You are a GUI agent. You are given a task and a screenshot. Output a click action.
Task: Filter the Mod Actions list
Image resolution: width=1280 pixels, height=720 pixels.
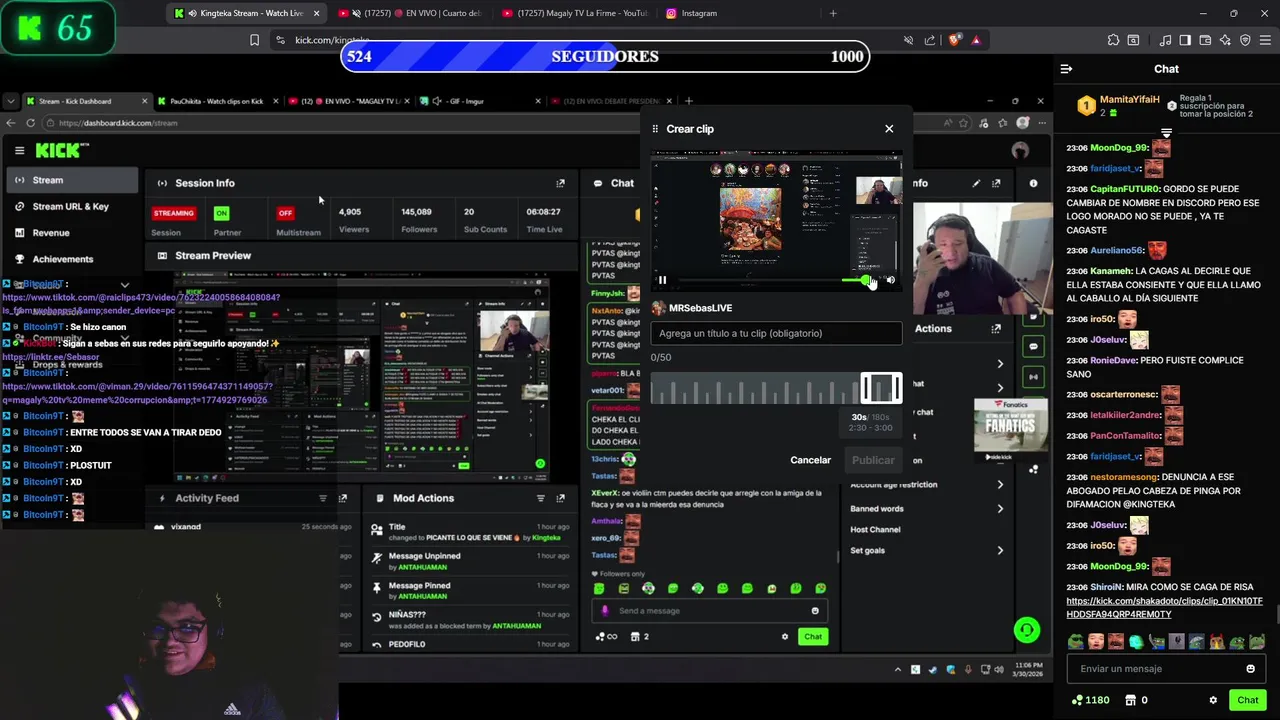coord(540,498)
